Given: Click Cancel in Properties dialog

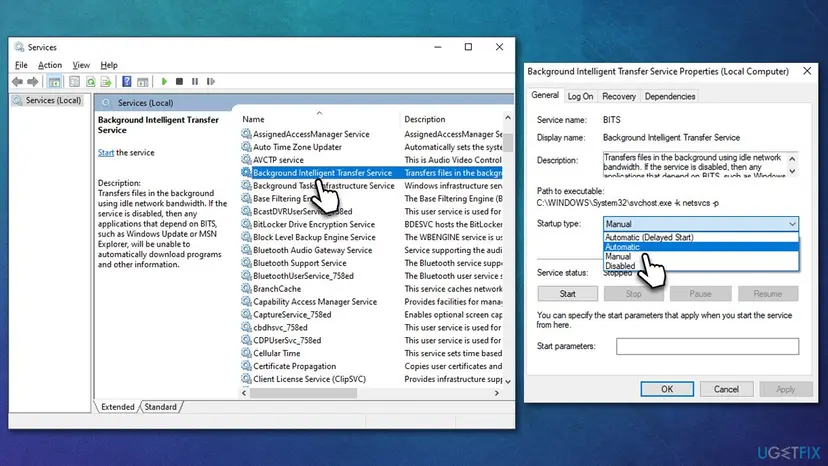Looking at the screenshot, I should 726,389.
